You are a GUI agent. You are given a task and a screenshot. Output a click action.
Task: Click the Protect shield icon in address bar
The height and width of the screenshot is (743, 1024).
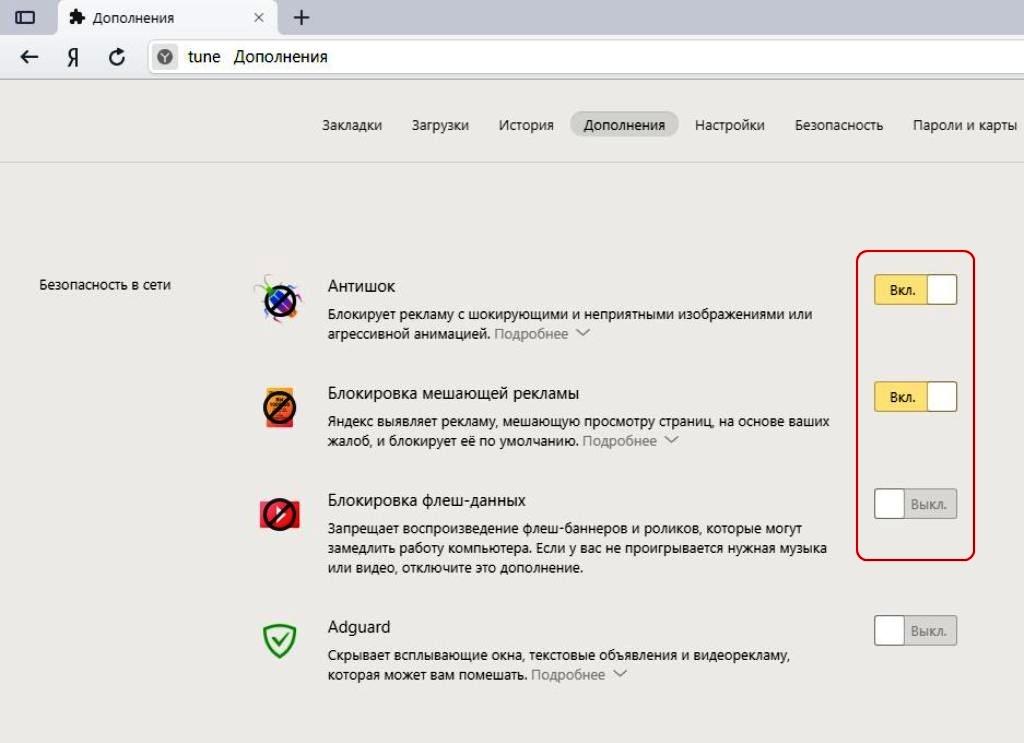pos(165,57)
